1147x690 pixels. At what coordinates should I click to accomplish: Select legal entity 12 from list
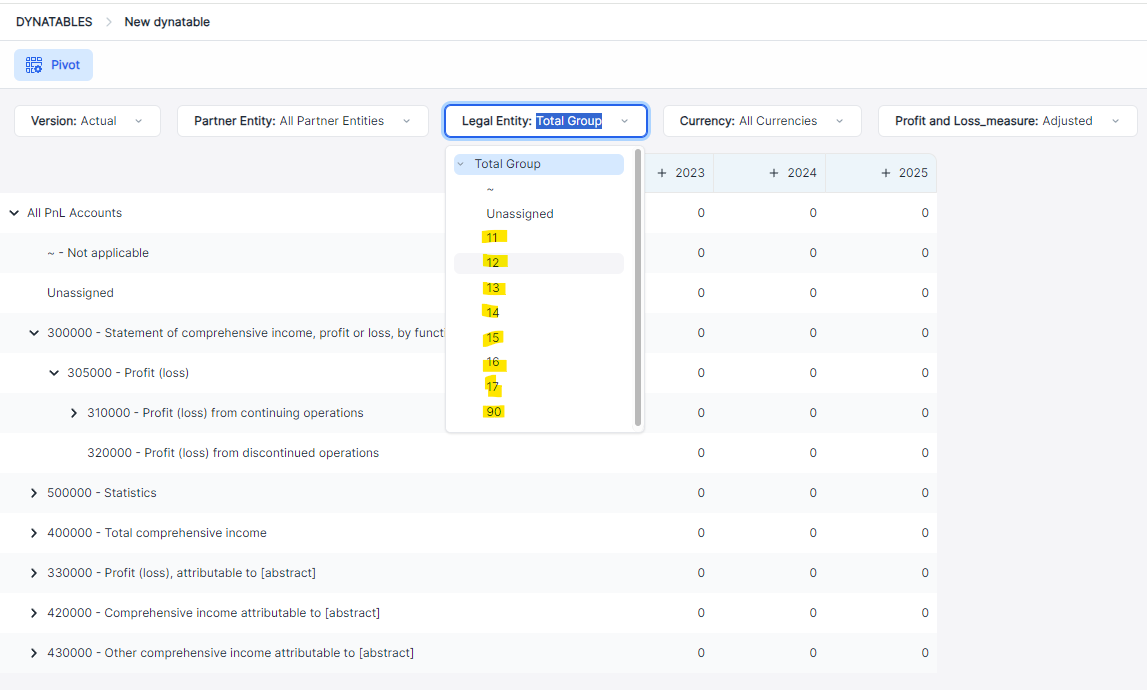493,263
